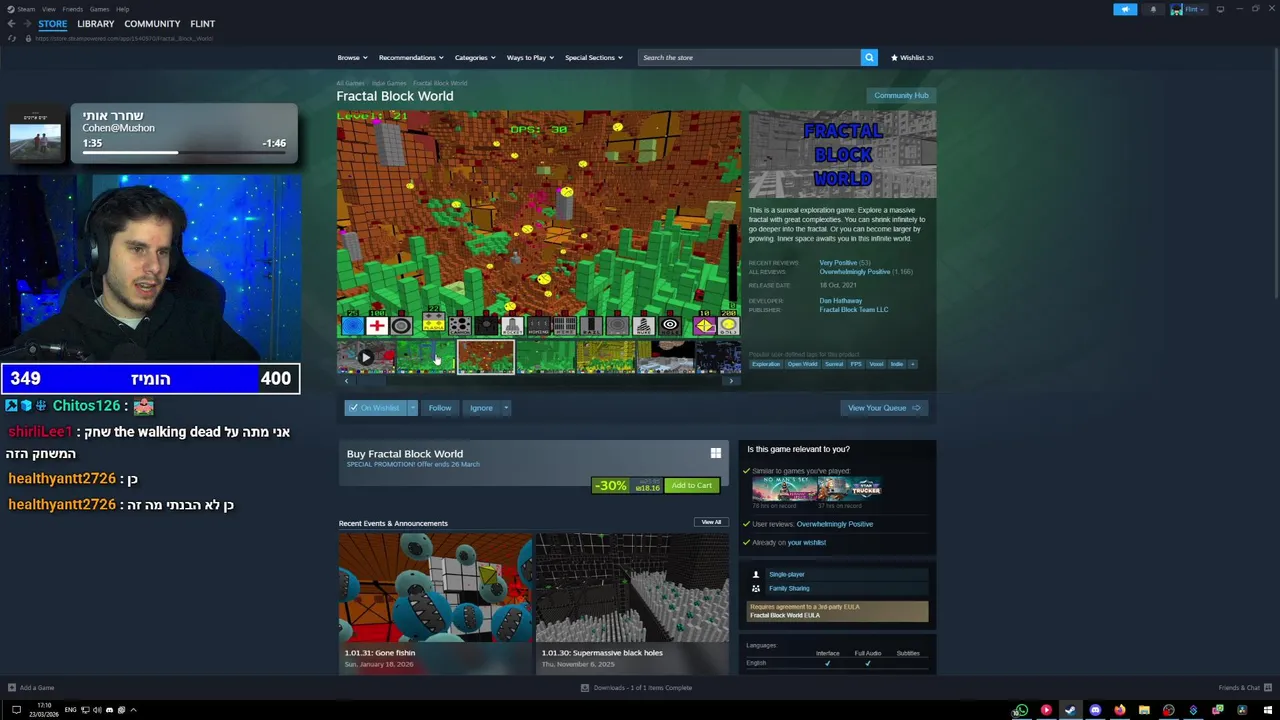This screenshot has width=1280, height=720.
Task: Click the Add to Cart button
Action: point(692,485)
